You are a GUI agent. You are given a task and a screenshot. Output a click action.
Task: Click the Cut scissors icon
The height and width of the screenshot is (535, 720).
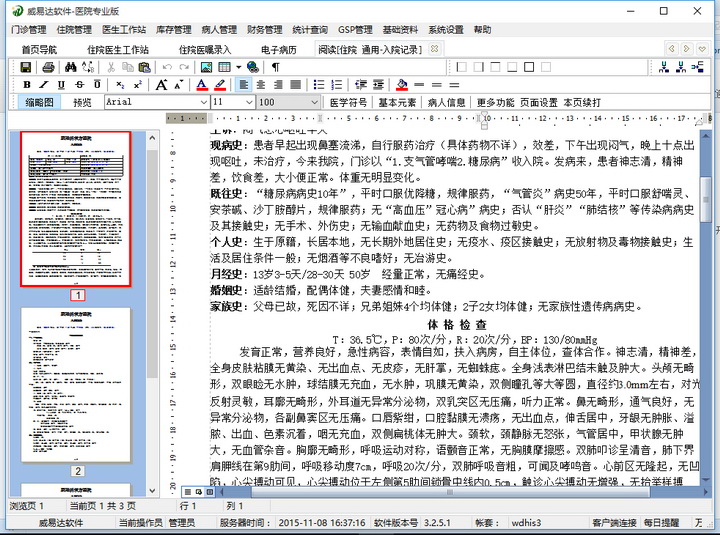point(111,68)
